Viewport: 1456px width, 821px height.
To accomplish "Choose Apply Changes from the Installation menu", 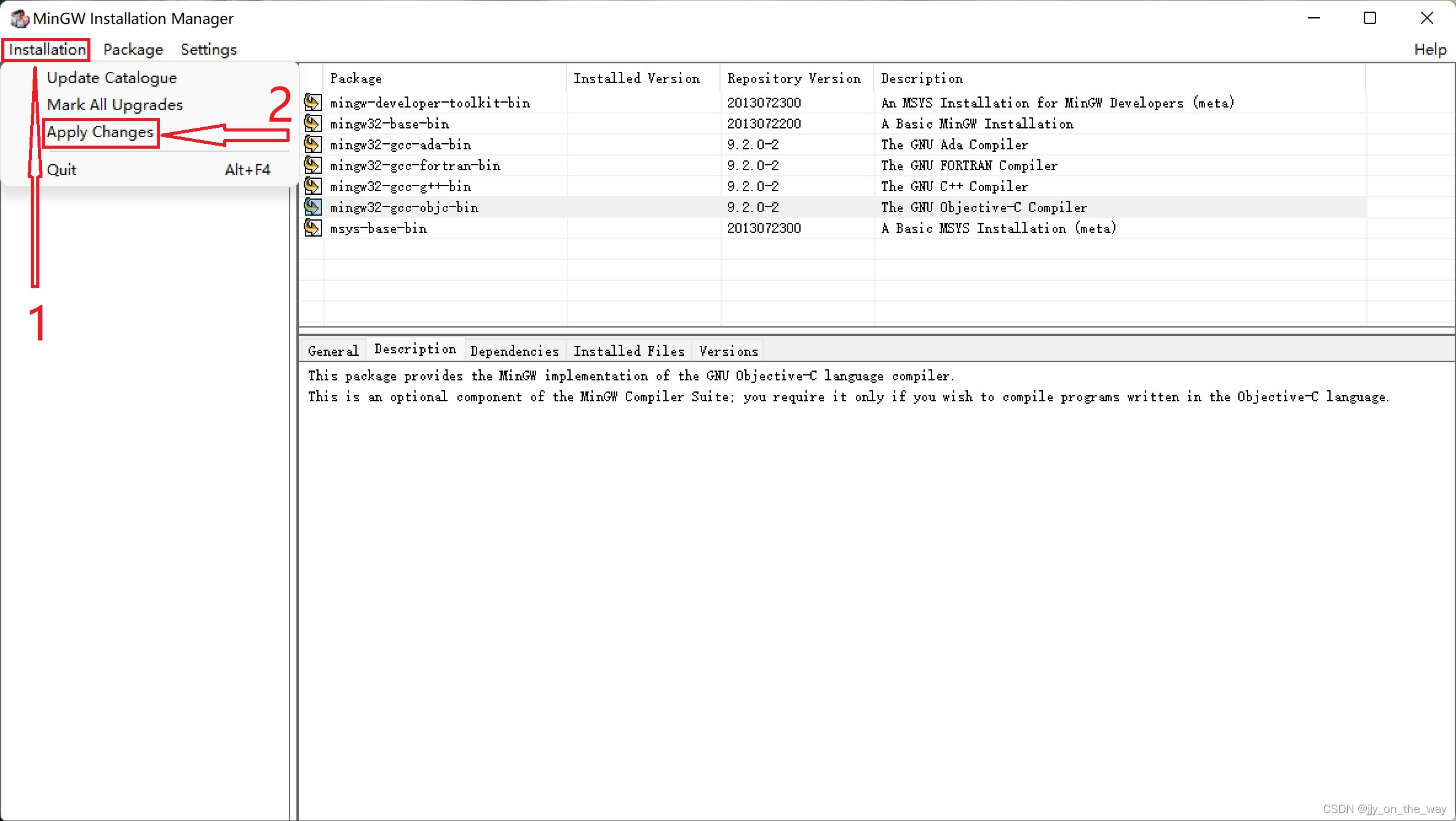I will [100, 132].
